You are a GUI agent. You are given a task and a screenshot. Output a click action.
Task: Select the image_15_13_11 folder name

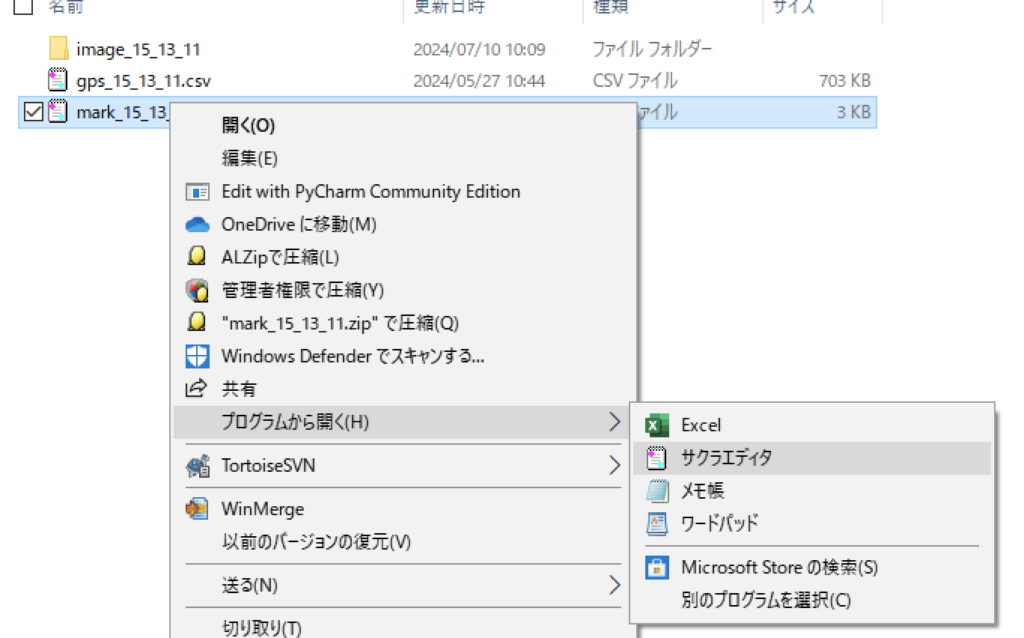[138, 50]
